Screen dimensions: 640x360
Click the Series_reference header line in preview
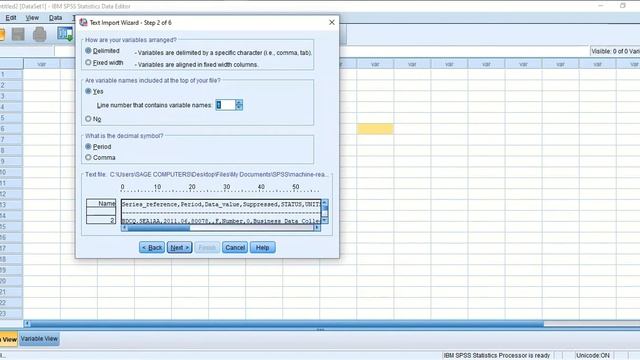pos(221,204)
